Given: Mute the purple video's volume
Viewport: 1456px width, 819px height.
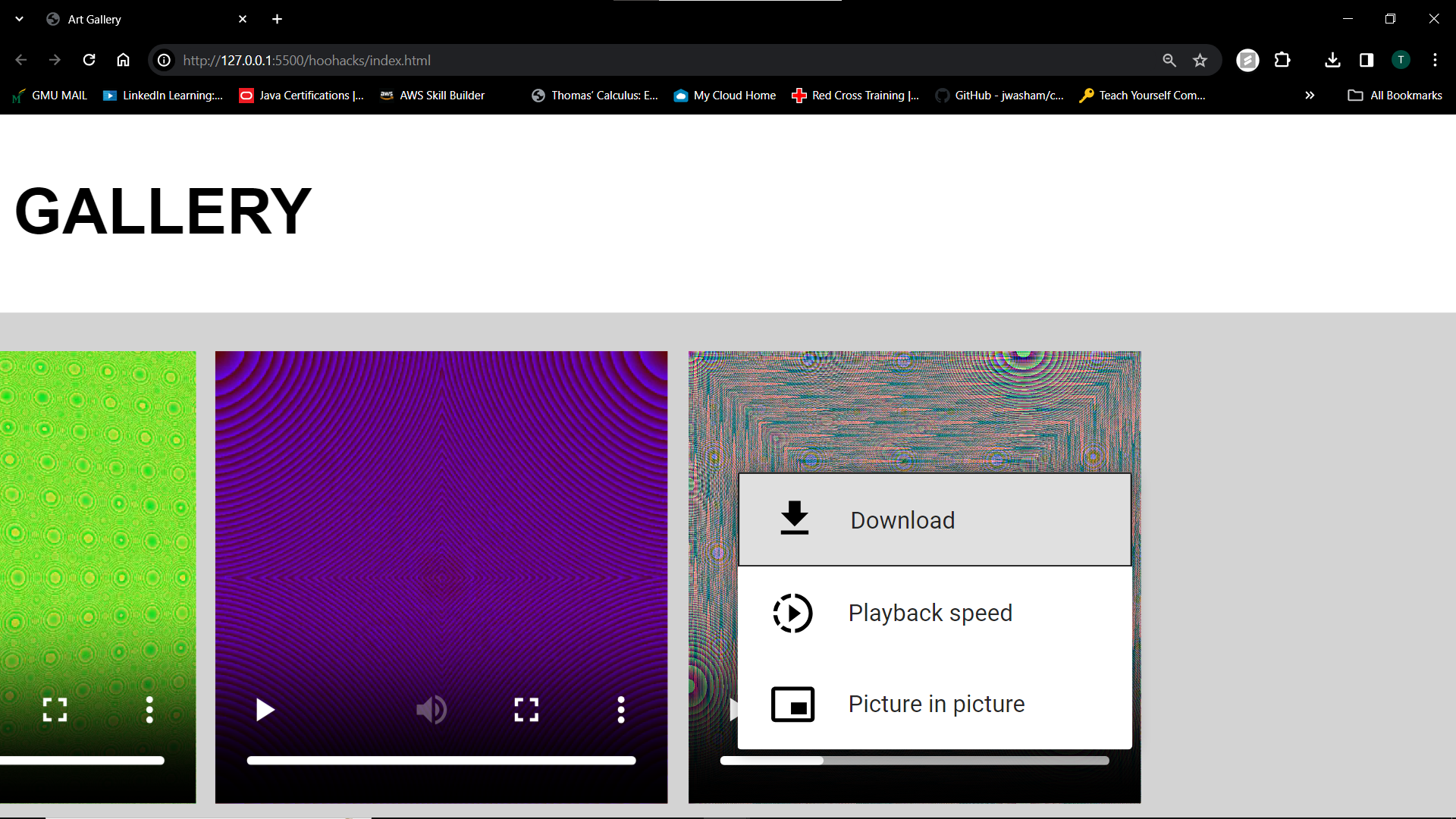Looking at the screenshot, I should [431, 710].
